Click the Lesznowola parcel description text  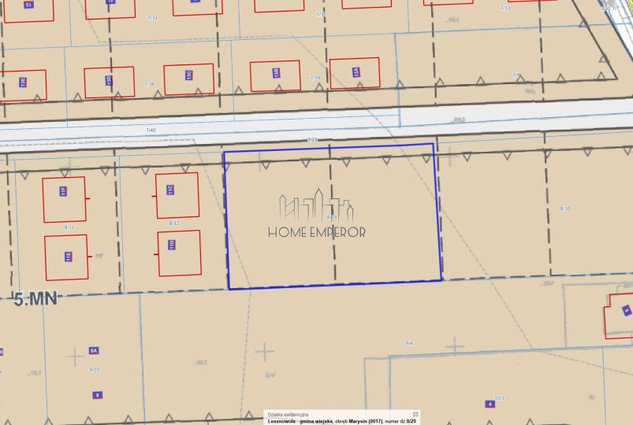340,421
